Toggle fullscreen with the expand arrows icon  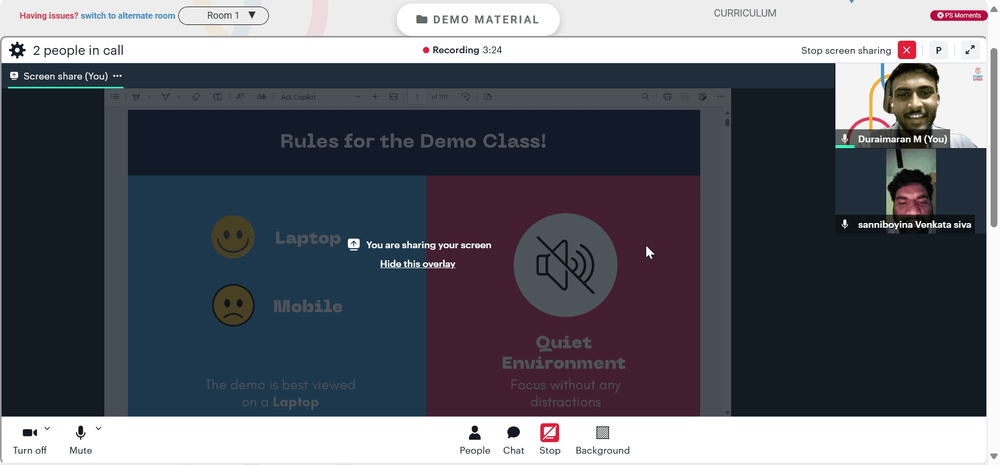(970, 50)
